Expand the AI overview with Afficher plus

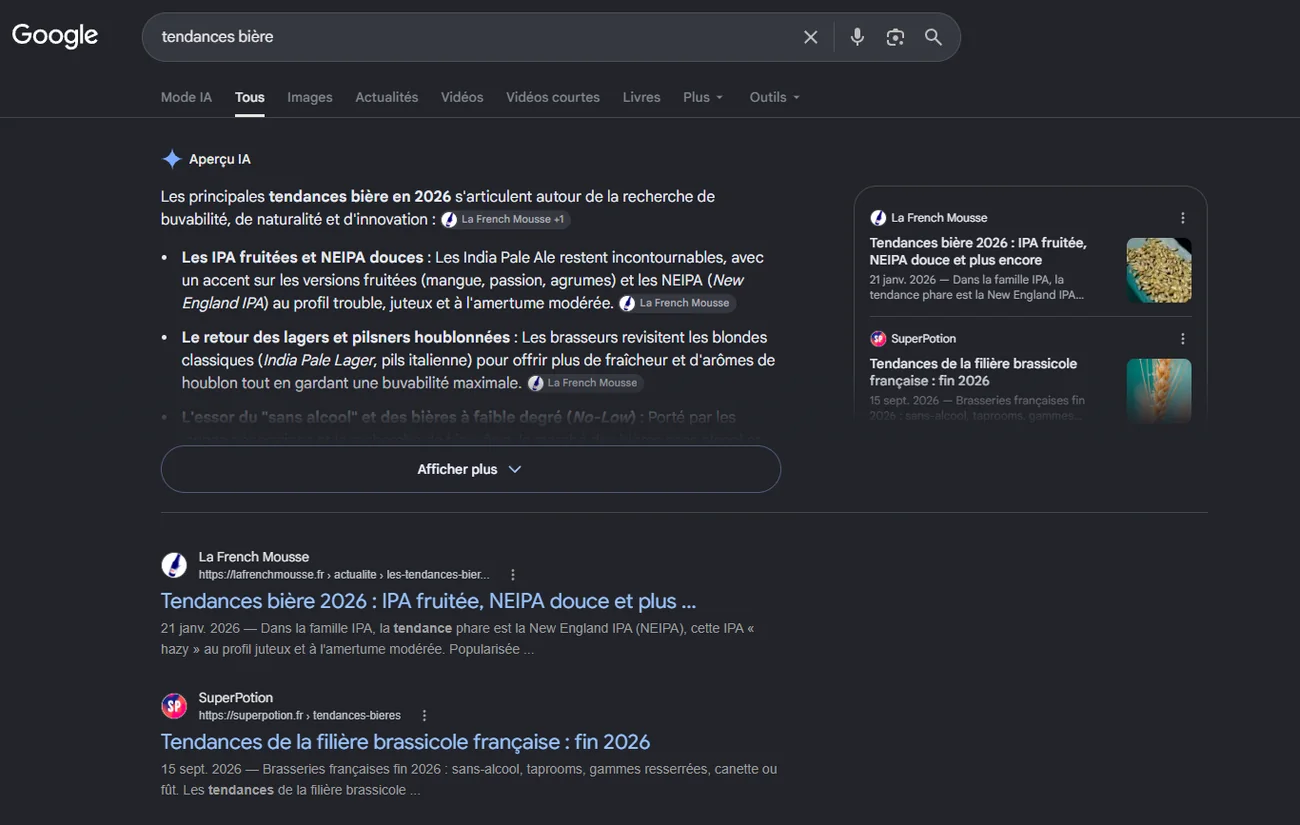(x=470, y=469)
